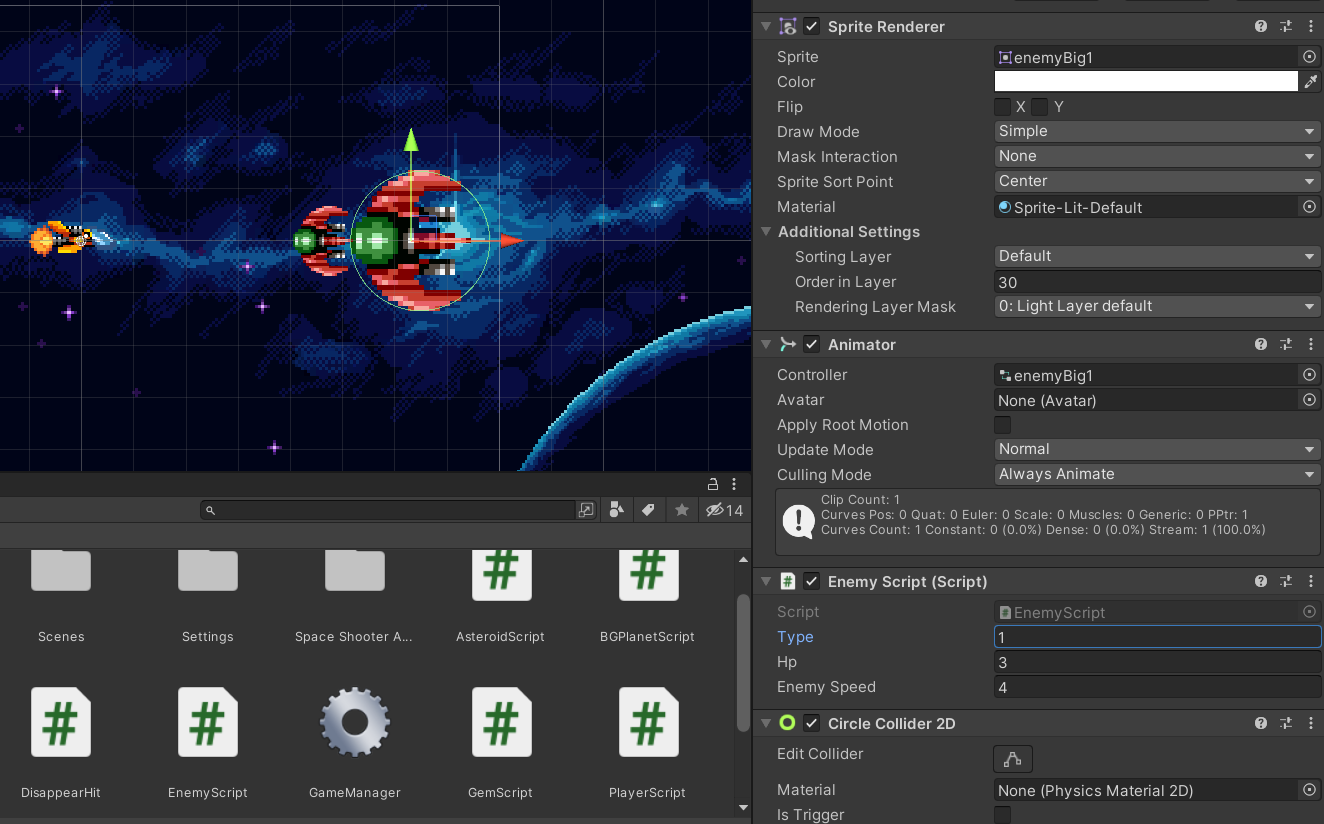Screen dimensions: 1324x824
Task: Open Circle Collider 2D preset icon
Action: pyautogui.click(x=1286, y=723)
